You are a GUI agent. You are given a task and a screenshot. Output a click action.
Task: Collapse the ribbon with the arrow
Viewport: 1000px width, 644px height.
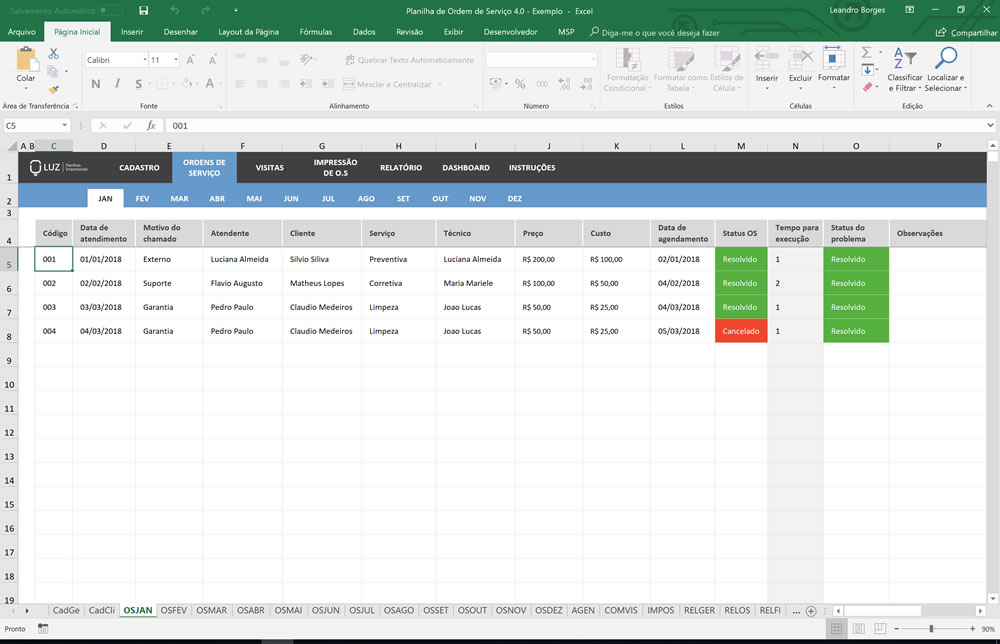tap(989, 106)
